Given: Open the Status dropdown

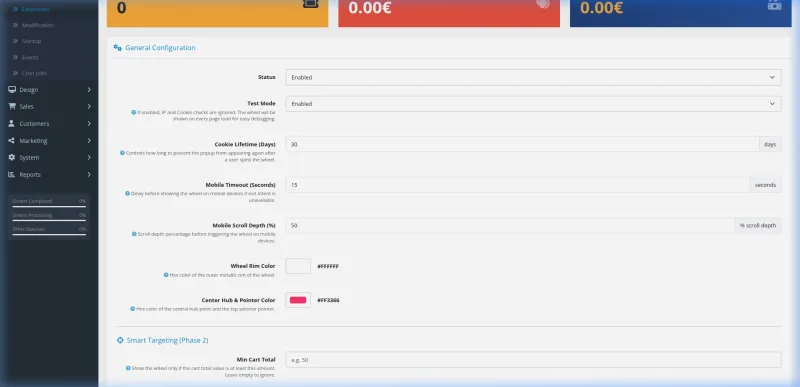Looking at the screenshot, I should tap(533, 78).
